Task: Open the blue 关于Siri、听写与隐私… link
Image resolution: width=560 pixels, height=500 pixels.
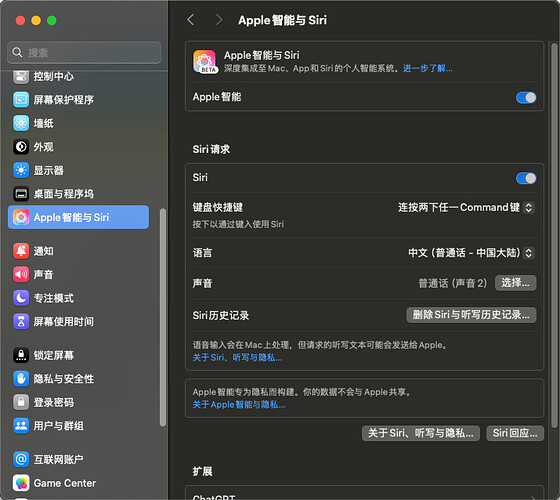Action: 238,358
